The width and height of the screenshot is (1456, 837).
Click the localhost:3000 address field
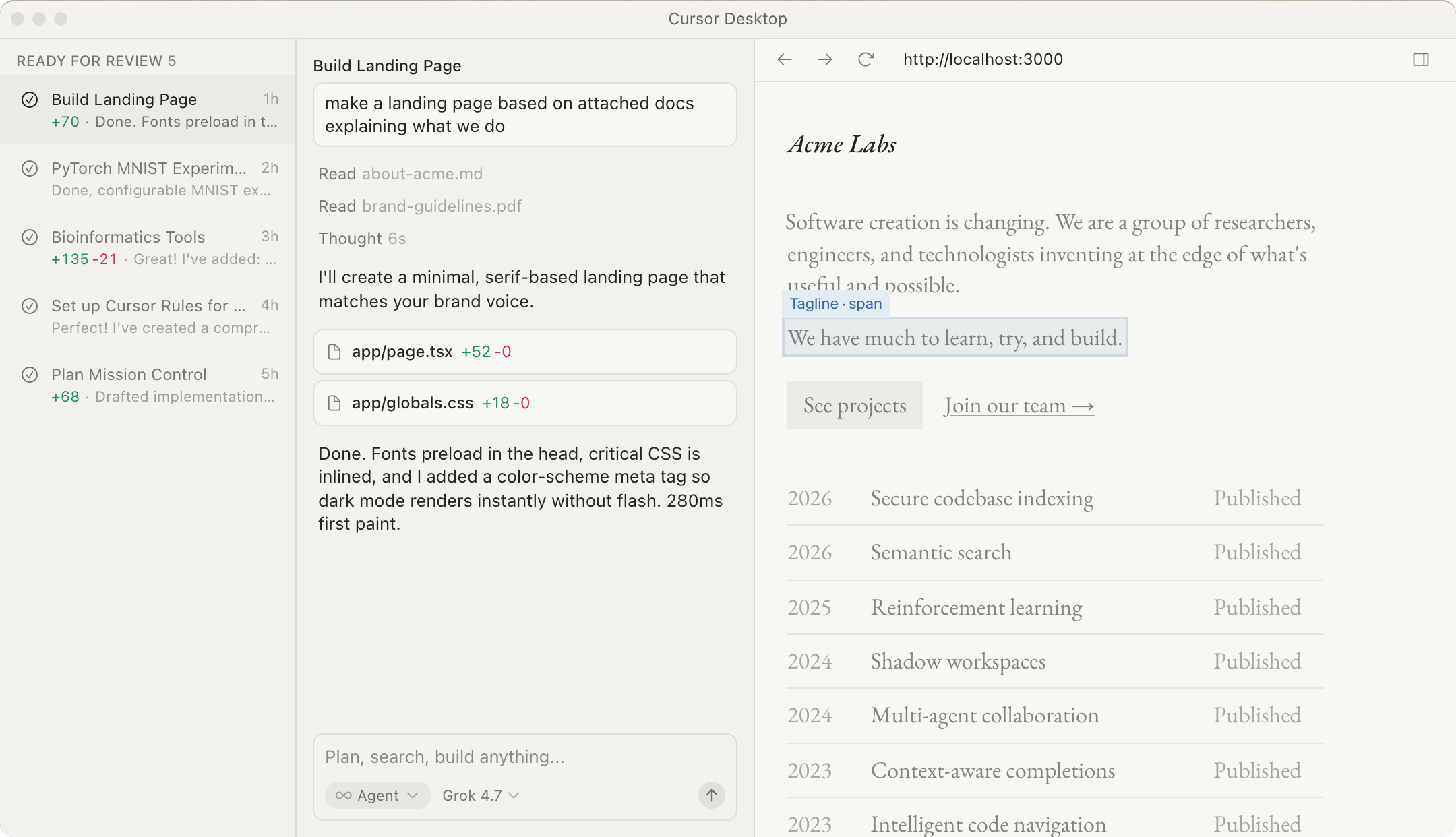983,59
